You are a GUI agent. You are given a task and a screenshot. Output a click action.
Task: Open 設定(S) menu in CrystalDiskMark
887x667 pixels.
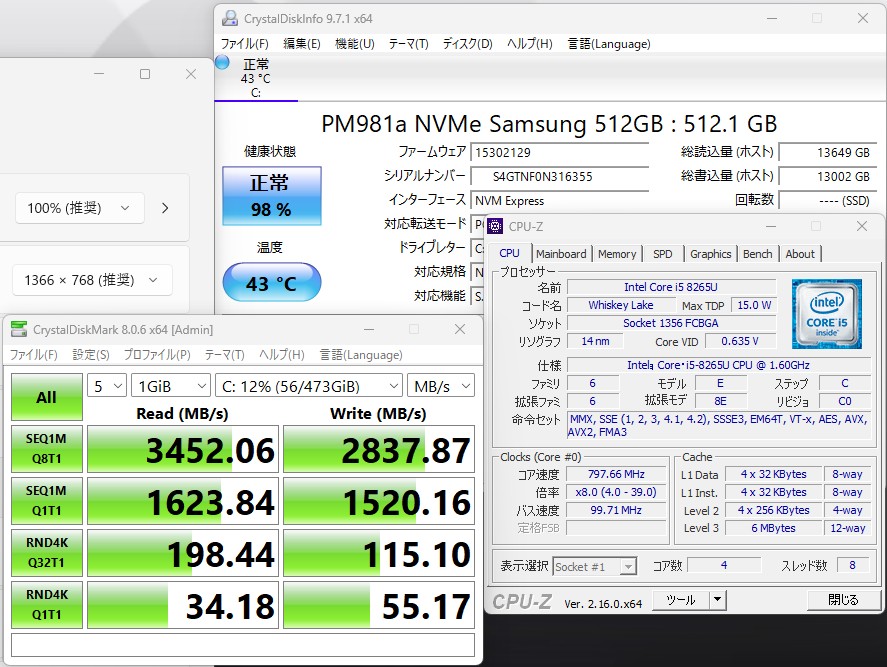pyautogui.click(x=91, y=355)
